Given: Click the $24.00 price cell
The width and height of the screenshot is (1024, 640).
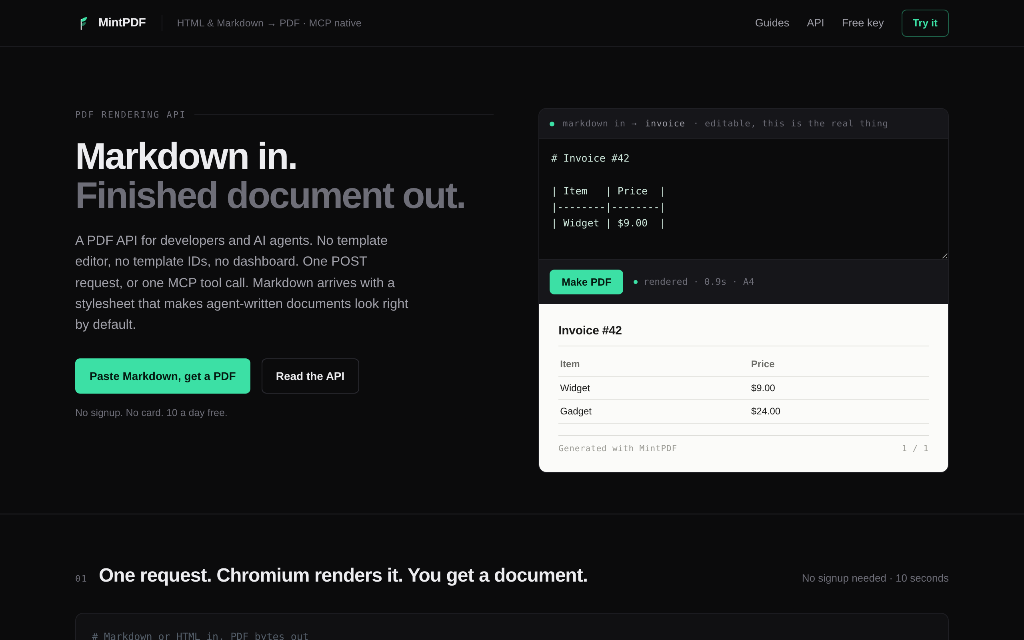Looking at the screenshot, I should (x=765, y=411).
